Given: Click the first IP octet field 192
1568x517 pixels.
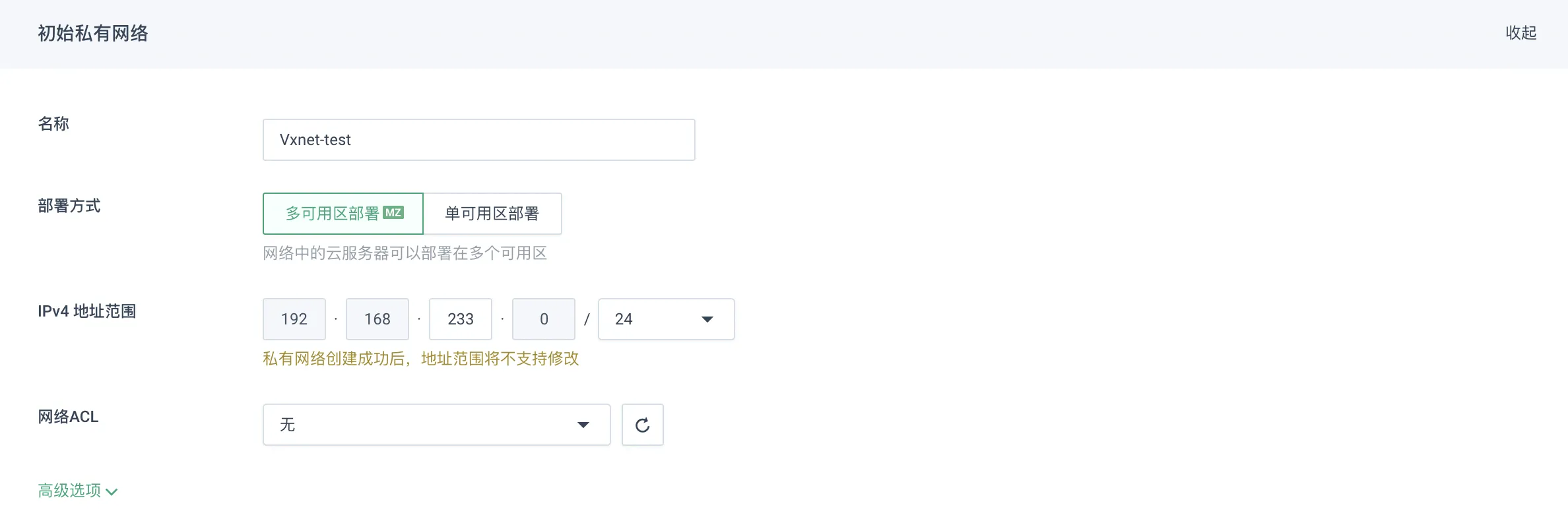Looking at the screenshot, I should (294, 319).
